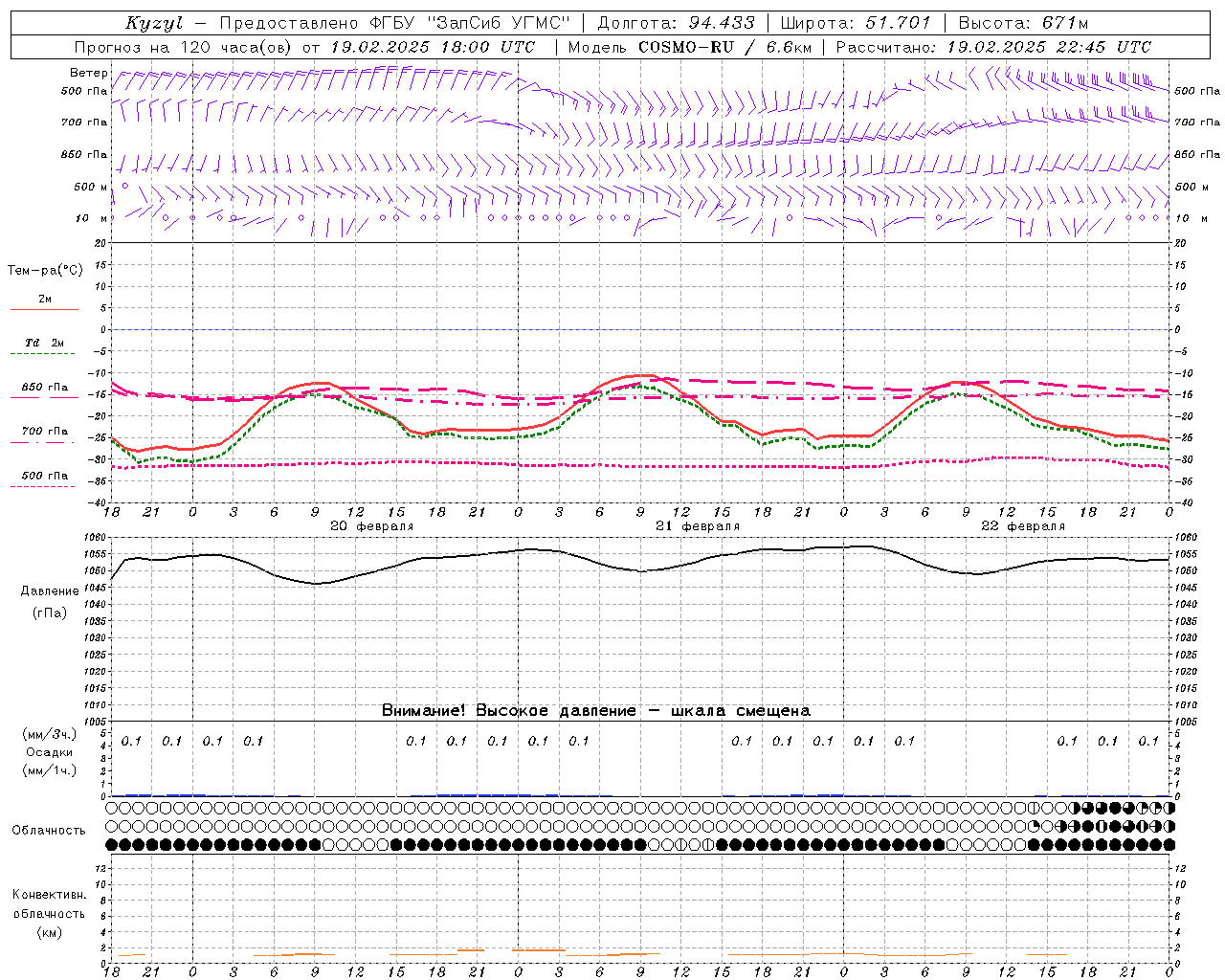This screenshot has height=980, width=1225.
Task: Click the 22 февраля date label
Action: [1023, 526]
